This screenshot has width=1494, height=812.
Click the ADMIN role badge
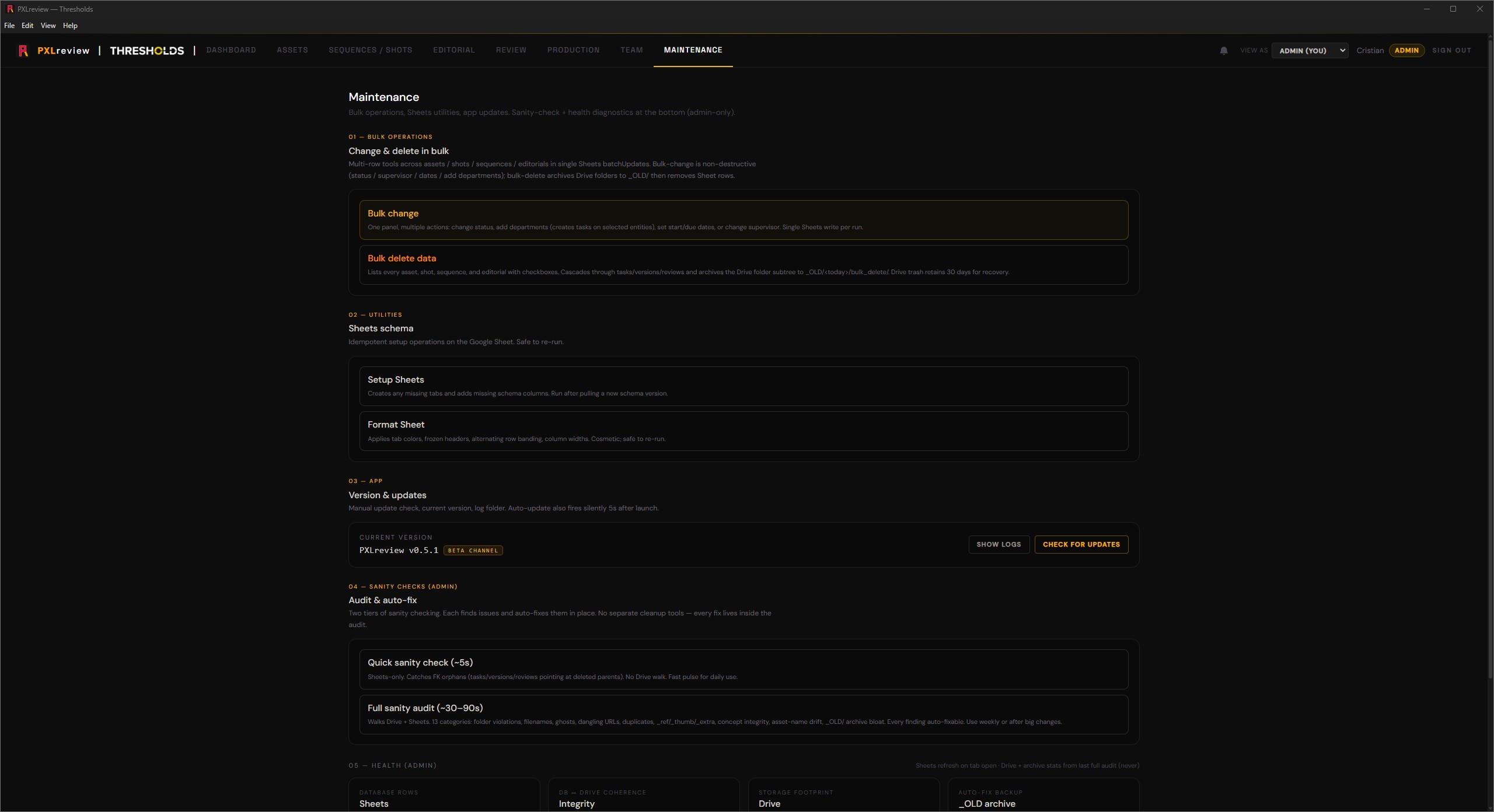coord(1406,51)
